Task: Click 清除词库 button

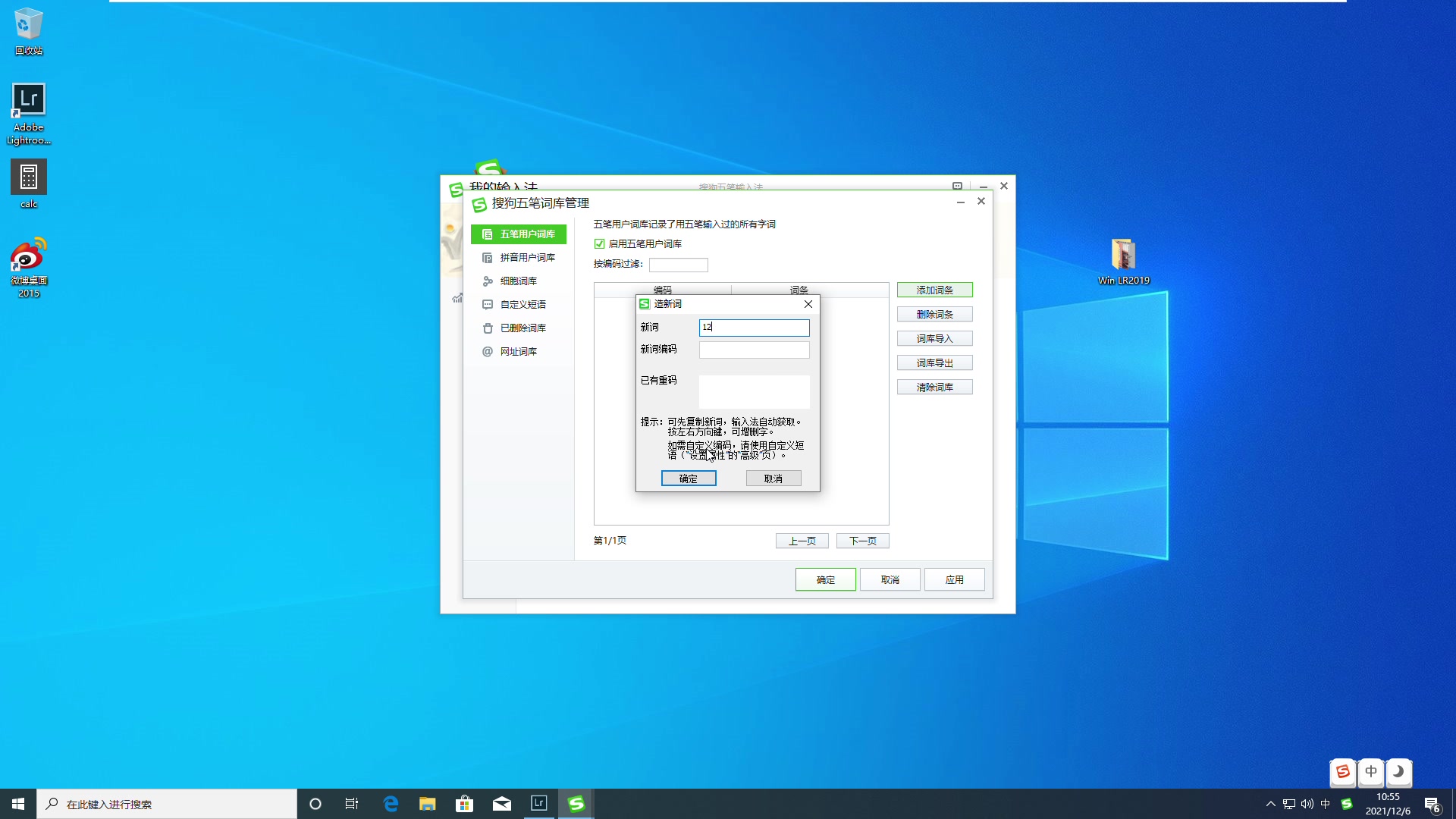Action: (x=934, y=388)
